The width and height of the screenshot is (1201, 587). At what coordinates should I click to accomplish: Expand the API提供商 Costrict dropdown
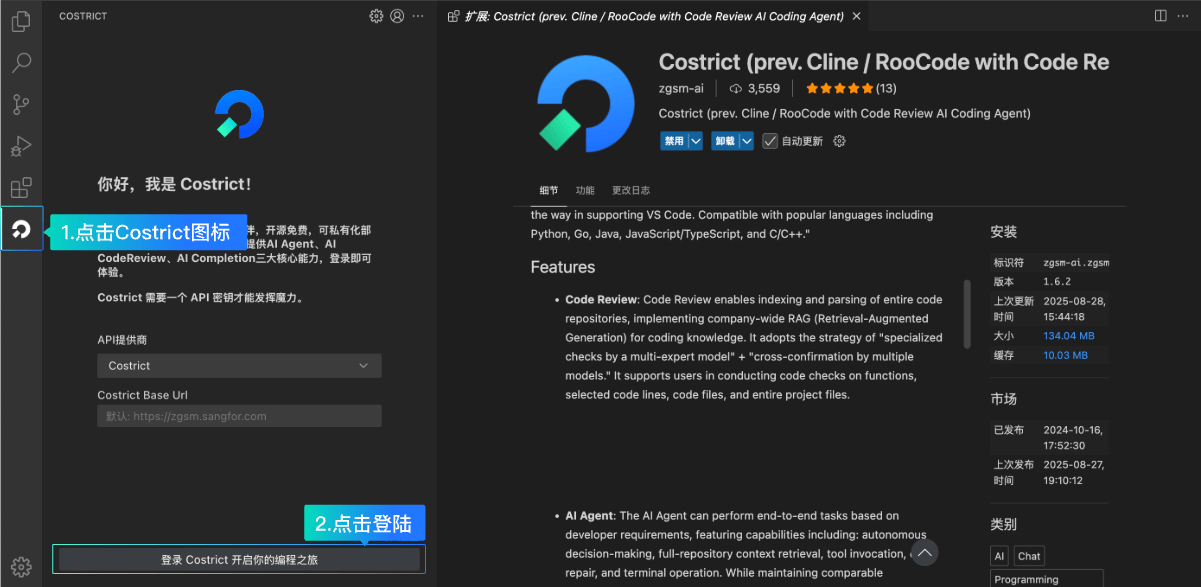[239, 366]
